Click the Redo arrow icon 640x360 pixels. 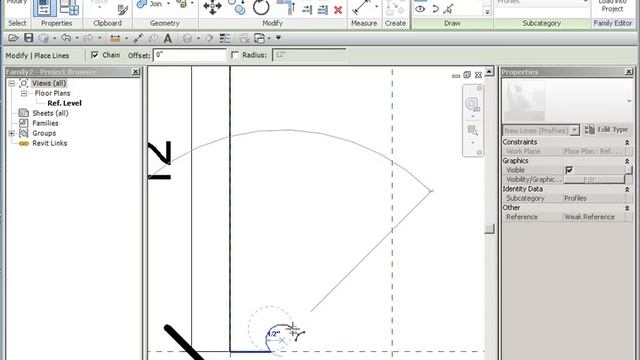tap(88, 38)
